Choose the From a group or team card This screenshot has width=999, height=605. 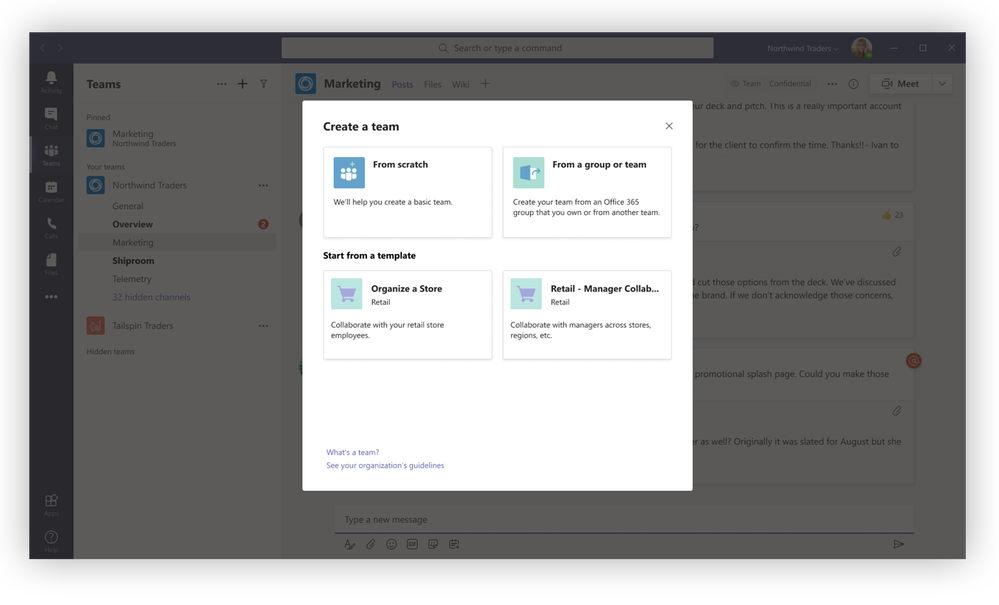tap(587, 192)
